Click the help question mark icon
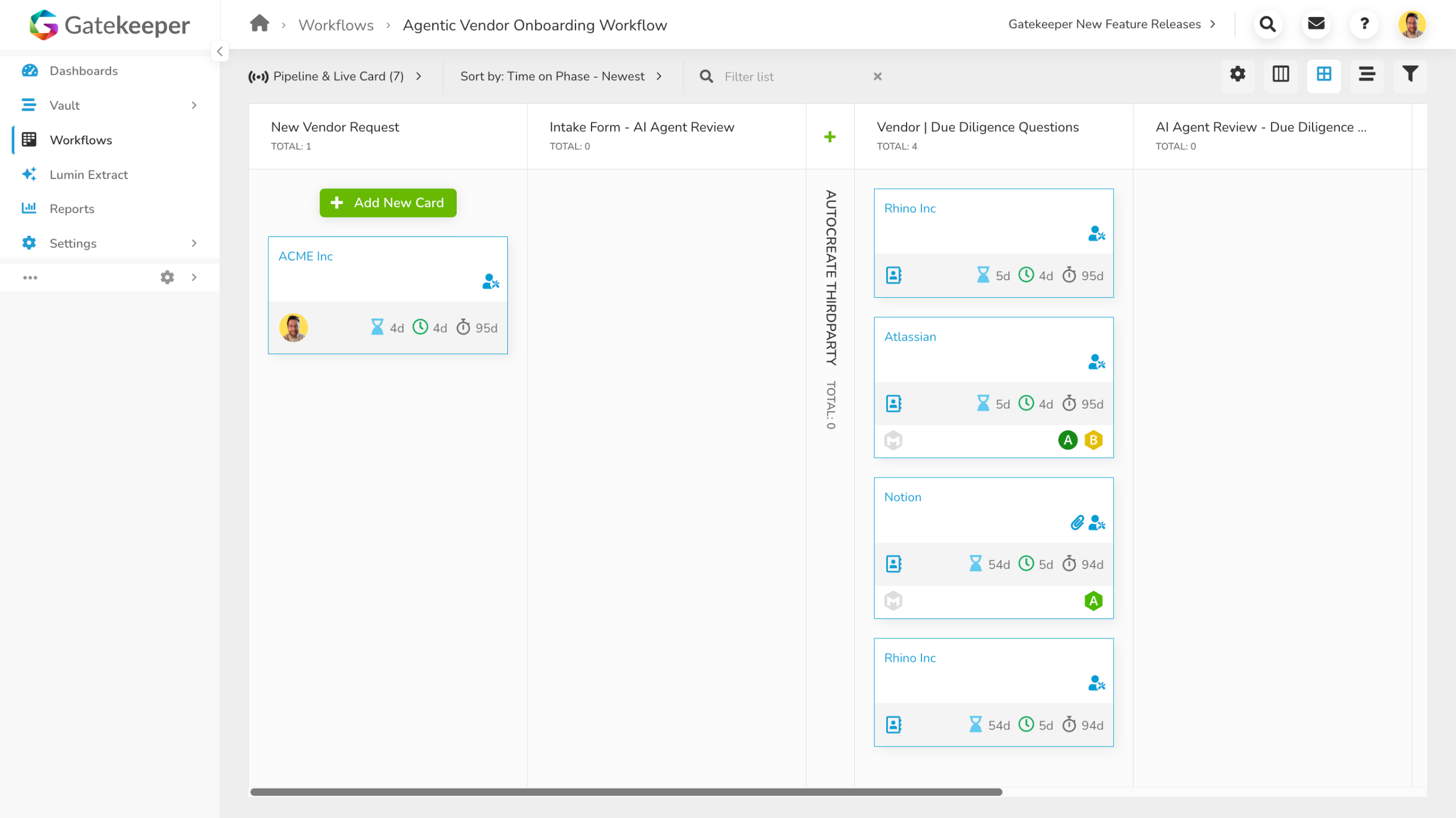Viewport: 1456px width, 818px height. [1364, 24]
